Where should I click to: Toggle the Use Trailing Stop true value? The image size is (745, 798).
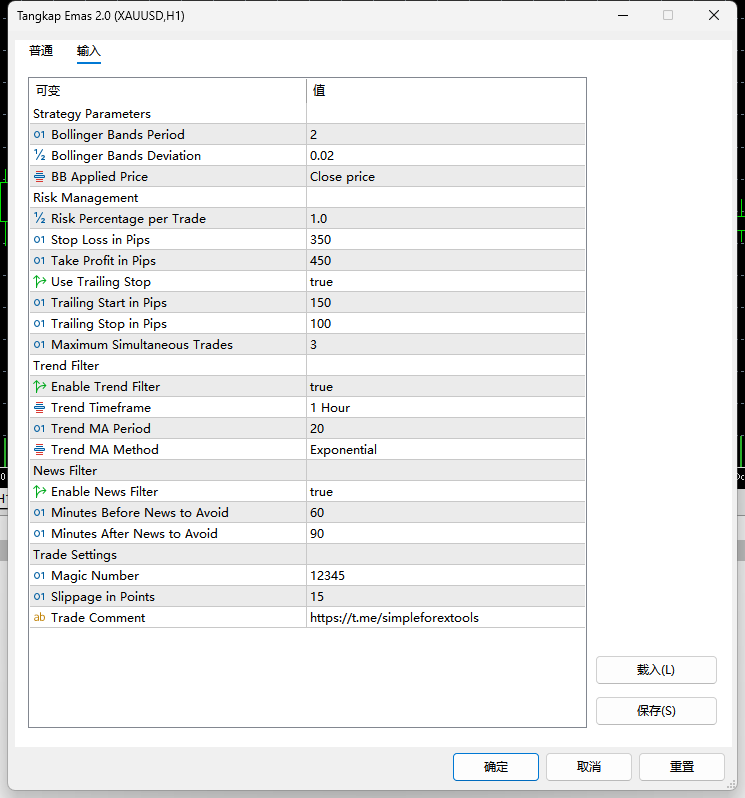point(446,281)
